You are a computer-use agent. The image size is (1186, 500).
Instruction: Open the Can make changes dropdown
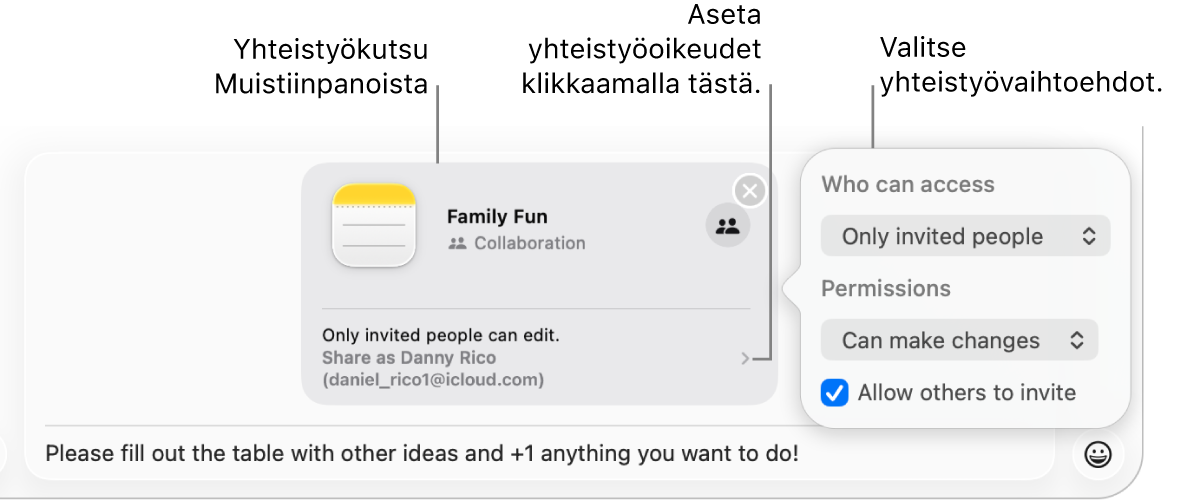(x=958, y=341)
